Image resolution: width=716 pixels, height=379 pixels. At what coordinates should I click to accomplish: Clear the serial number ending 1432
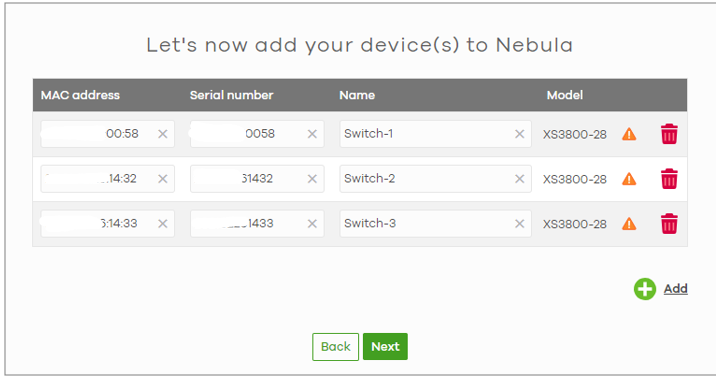312,179
